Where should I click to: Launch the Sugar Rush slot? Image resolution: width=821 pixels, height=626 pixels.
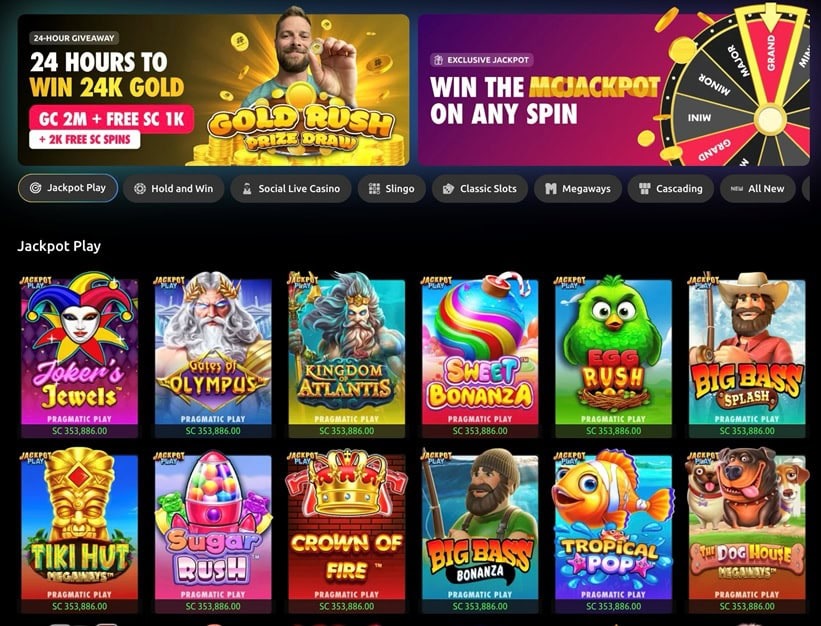(213, 531)
